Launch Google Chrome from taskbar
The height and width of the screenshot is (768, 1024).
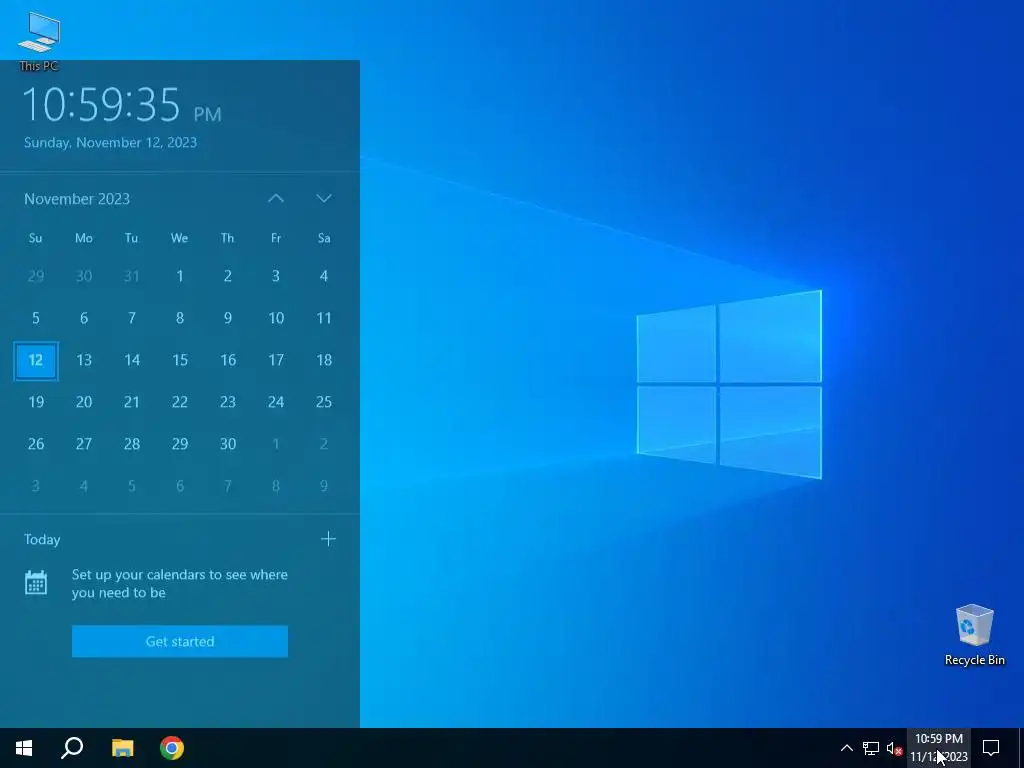click(x=172, y=748)
